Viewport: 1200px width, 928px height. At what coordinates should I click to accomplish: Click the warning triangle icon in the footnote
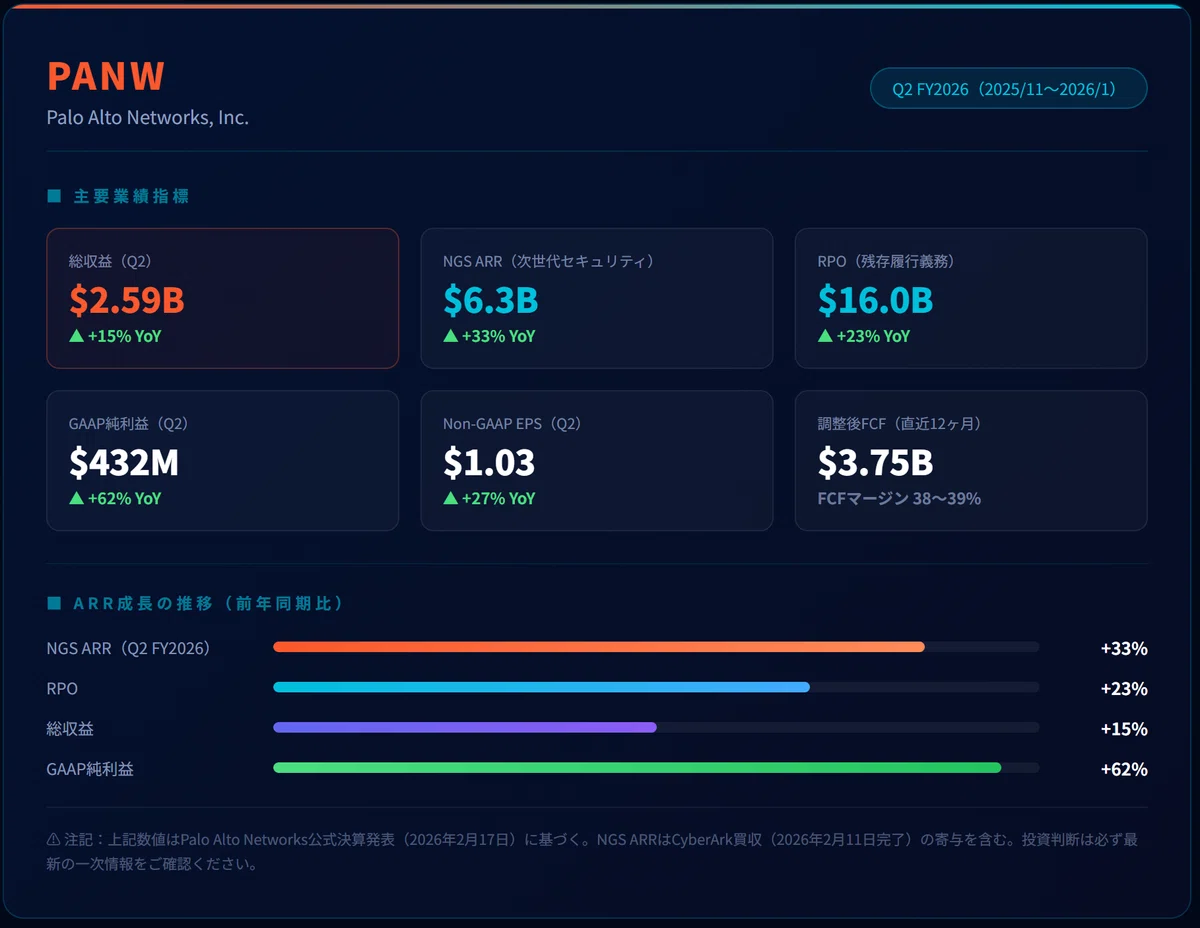(x=54, y=840)
